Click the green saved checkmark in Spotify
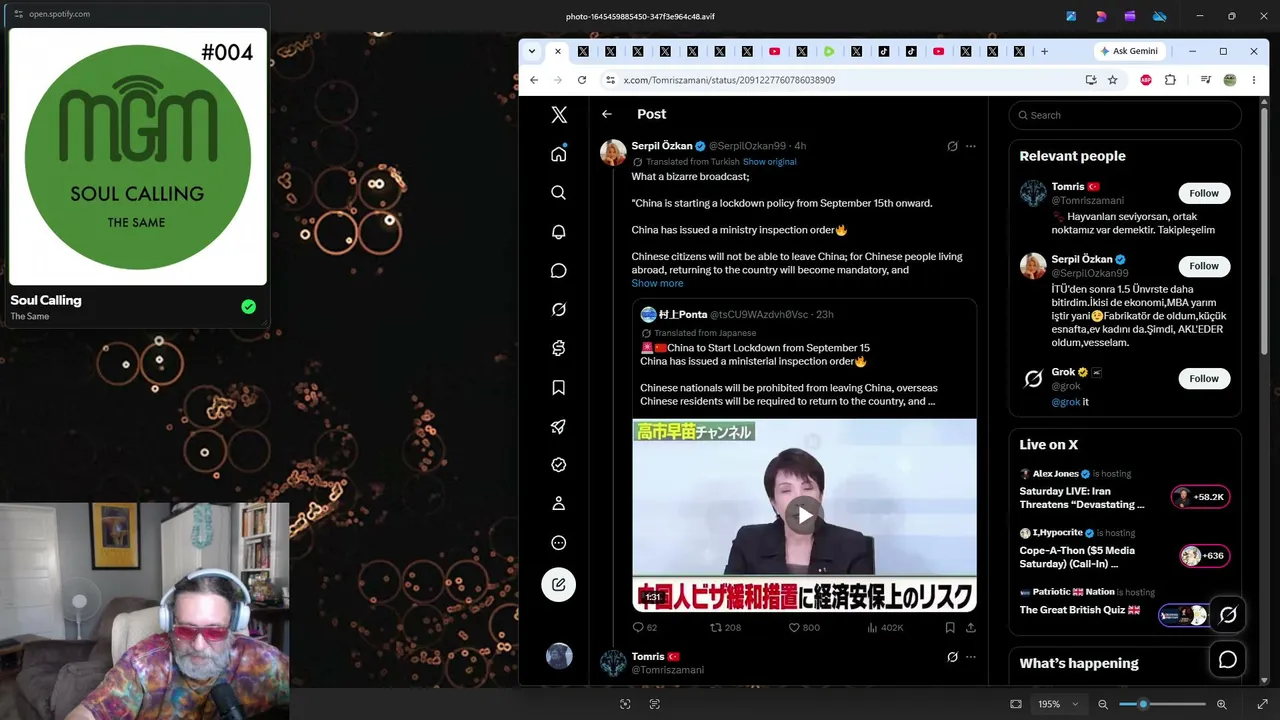The width and height of the screenshot is (1280, 720). click(248, 307)
